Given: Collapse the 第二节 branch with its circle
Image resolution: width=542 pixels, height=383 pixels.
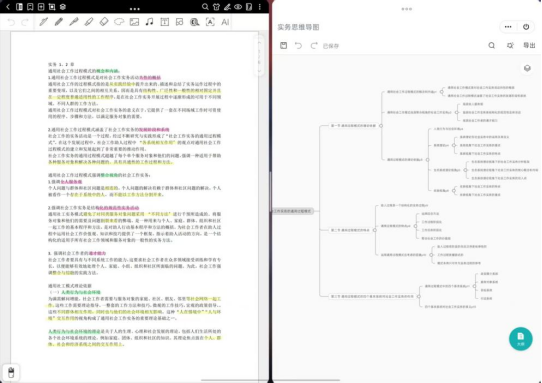Looking at the screenshot, I should [375, 230].
